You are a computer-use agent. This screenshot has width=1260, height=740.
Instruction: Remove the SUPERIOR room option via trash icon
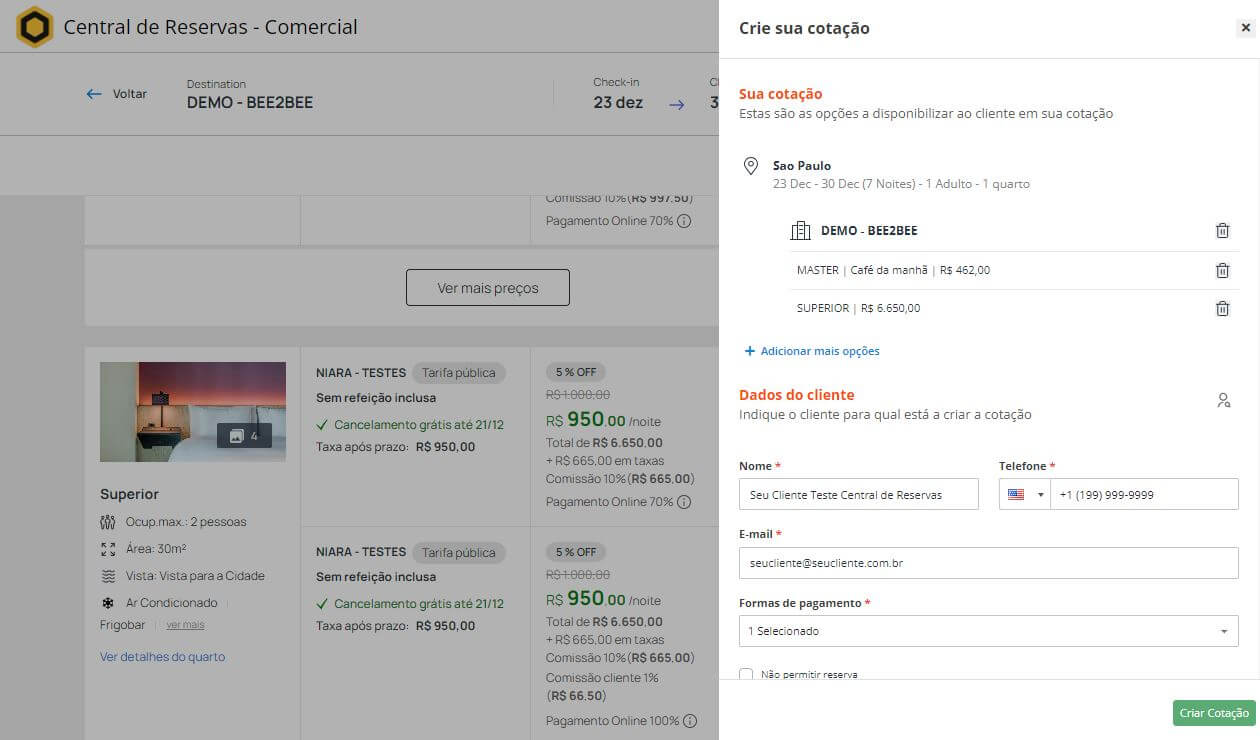pos(1222,309)
